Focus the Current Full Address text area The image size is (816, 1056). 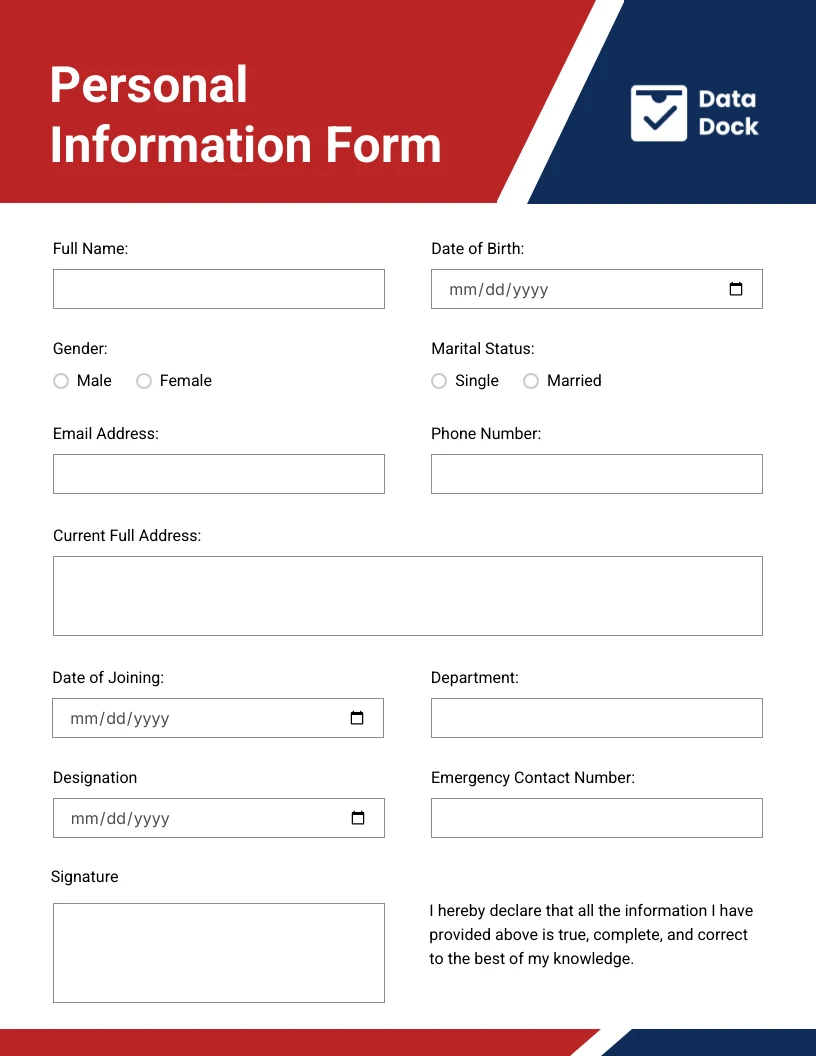point(408,596)
